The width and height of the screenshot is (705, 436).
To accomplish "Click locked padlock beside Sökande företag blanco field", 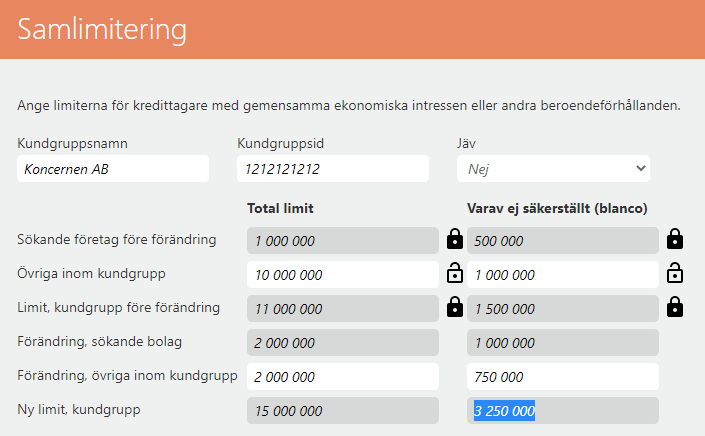I will (674, 239).
